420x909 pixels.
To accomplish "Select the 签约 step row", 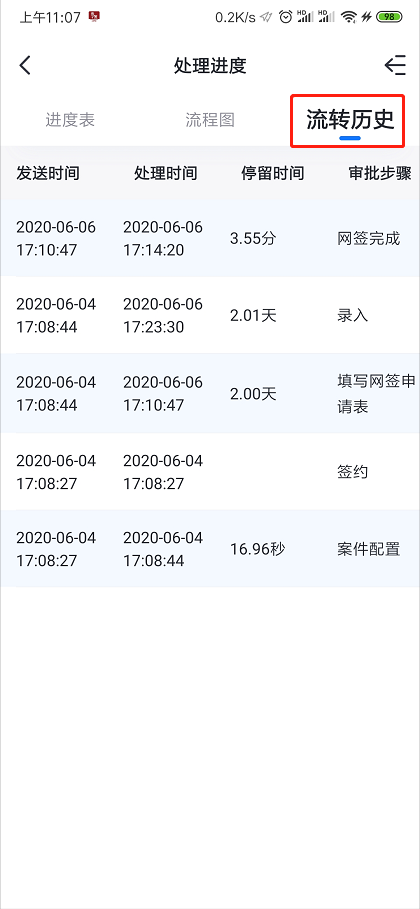I will [210, 472].
